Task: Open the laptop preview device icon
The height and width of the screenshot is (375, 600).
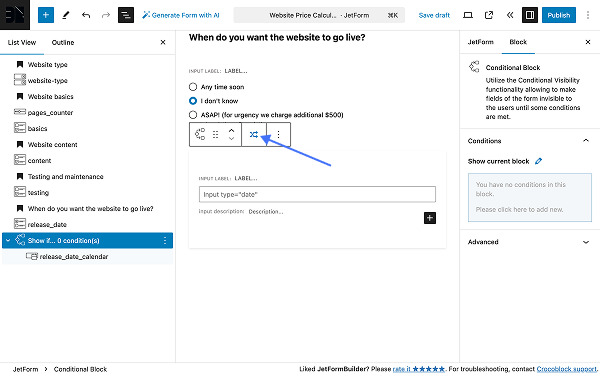Action: 468,15
